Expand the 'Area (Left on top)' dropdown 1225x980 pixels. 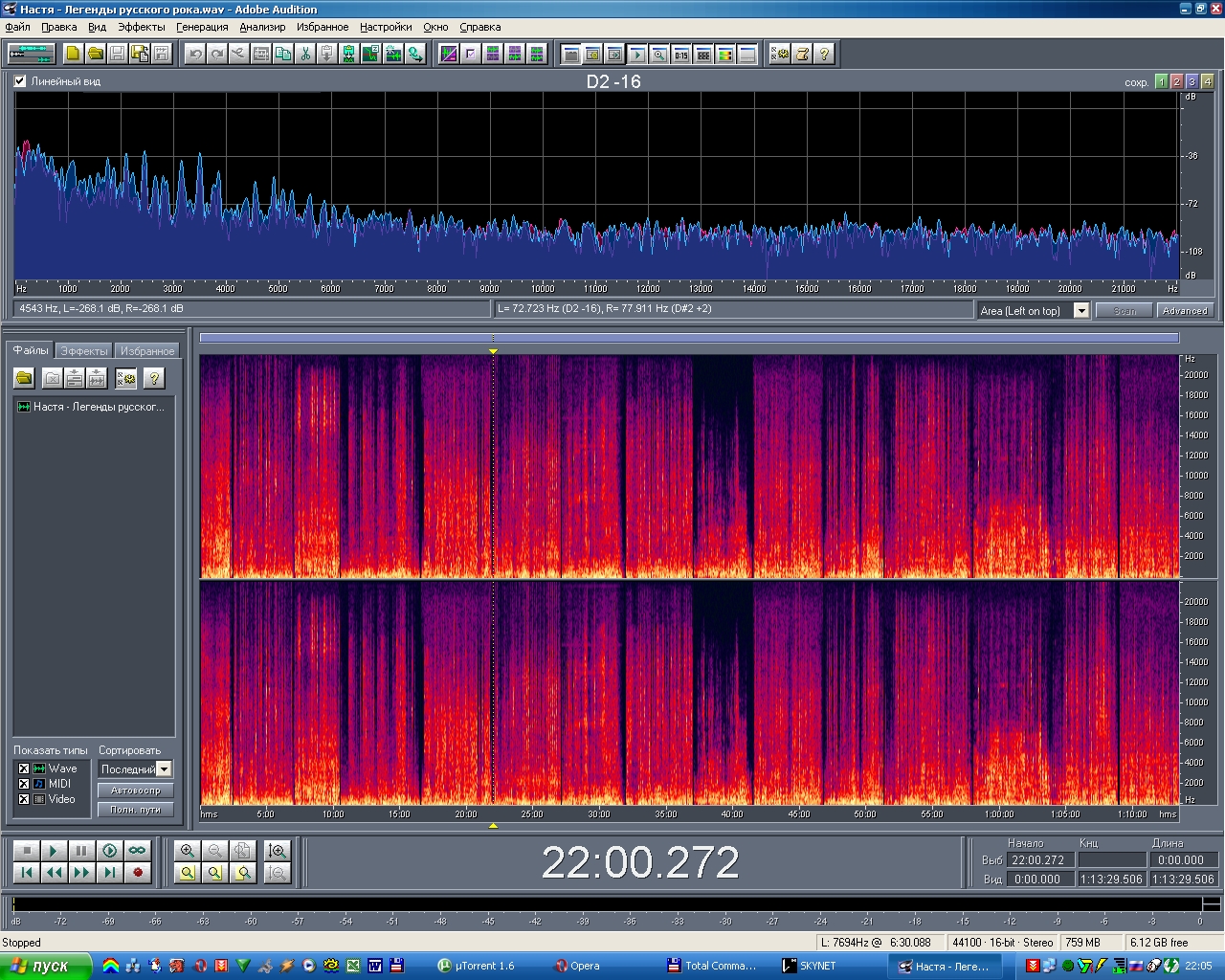1080,310
